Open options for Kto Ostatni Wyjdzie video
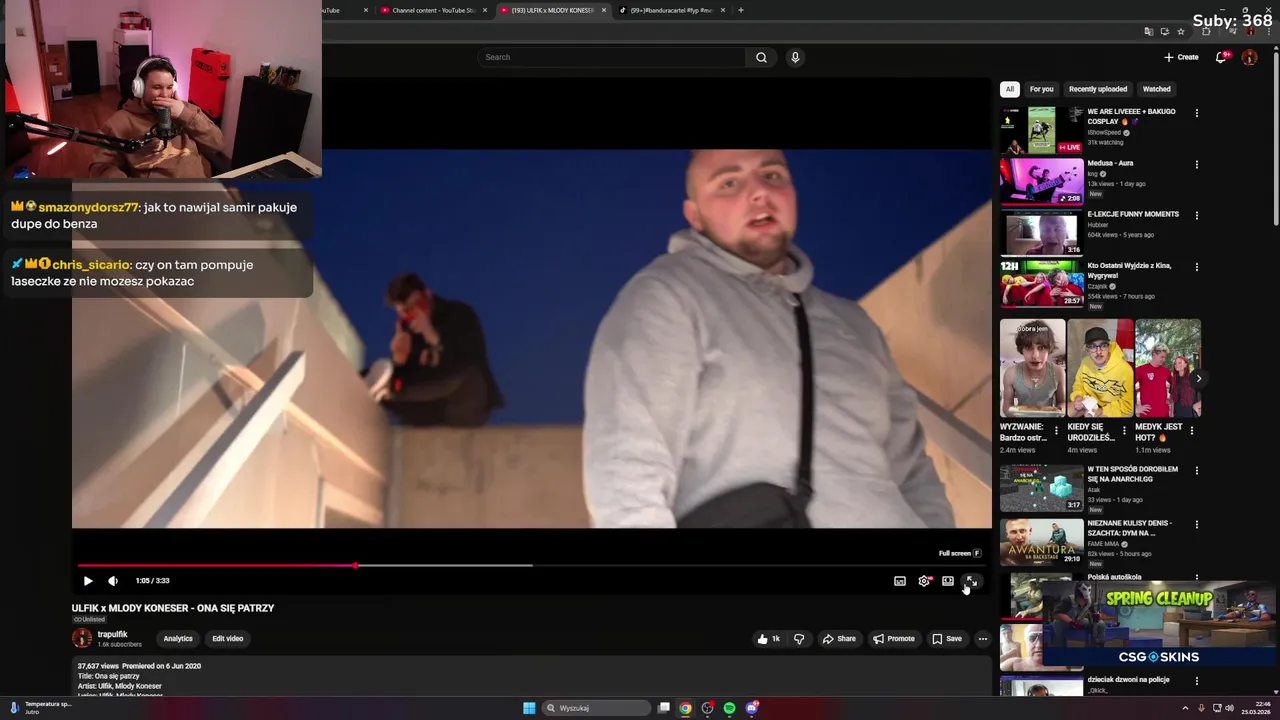The height and width of the screenshot is (720, 1280). [1197, 267]
